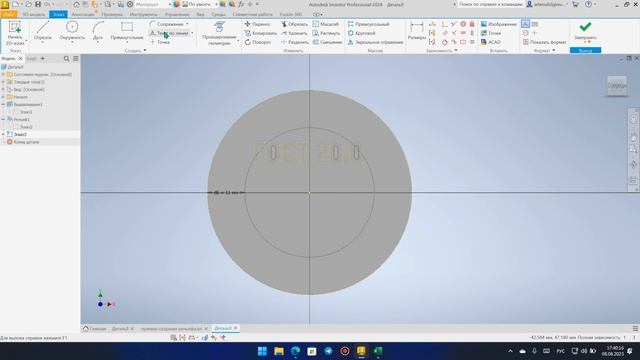640x360 pixels.
Task: Click the ViewCube front face
Action: pyautogui.click(x=617, y=85)
